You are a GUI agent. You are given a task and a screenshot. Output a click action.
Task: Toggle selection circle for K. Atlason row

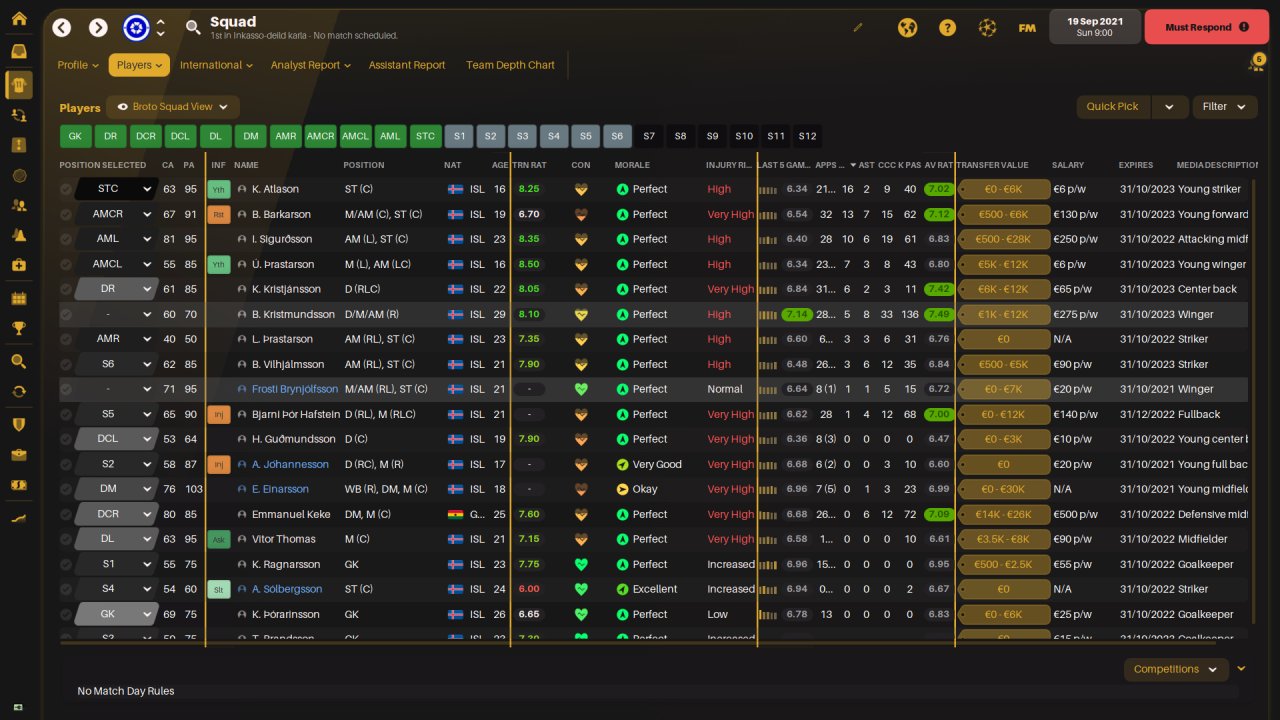tap(66, 189)
